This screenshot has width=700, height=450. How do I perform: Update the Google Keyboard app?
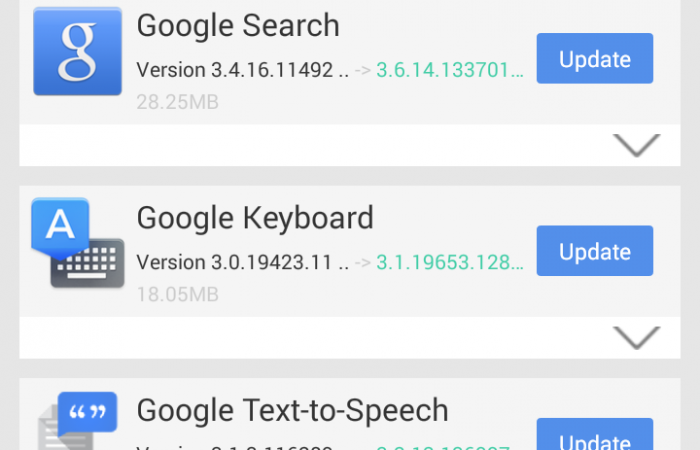594,251
